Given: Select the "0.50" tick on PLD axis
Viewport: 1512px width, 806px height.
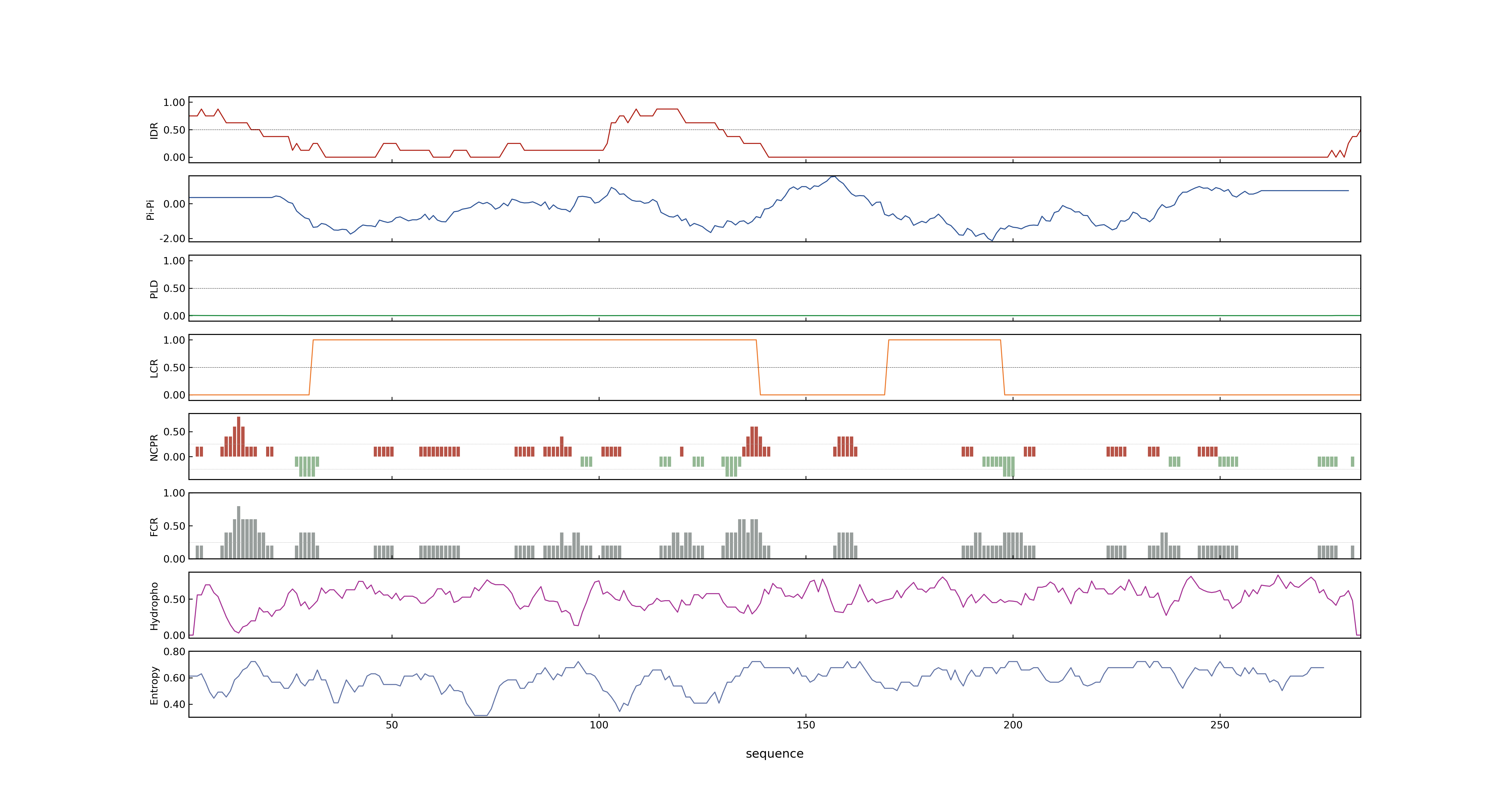Looking at the screenshot, I should point(174,288).
